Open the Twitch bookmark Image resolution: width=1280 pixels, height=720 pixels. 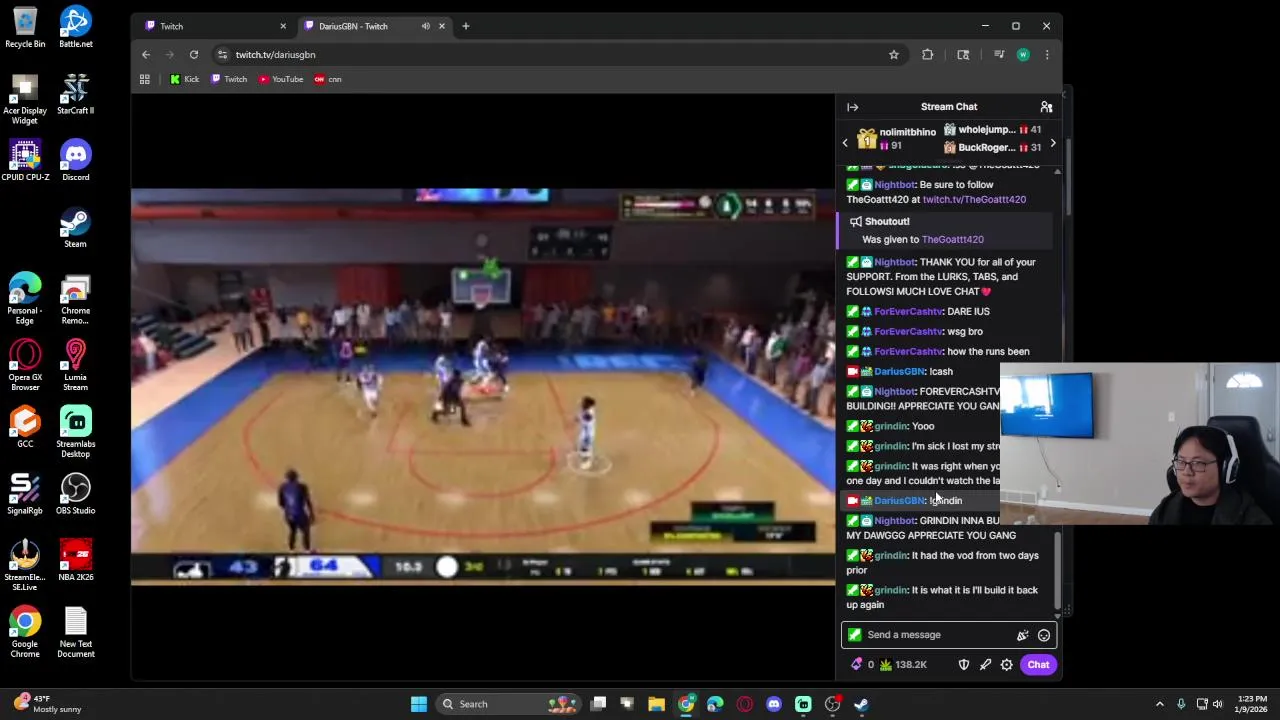click(x=229, y=79)
